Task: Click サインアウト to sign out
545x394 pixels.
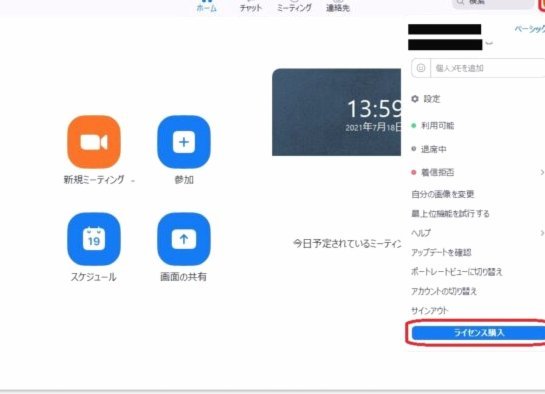Action: coord(430,311)
